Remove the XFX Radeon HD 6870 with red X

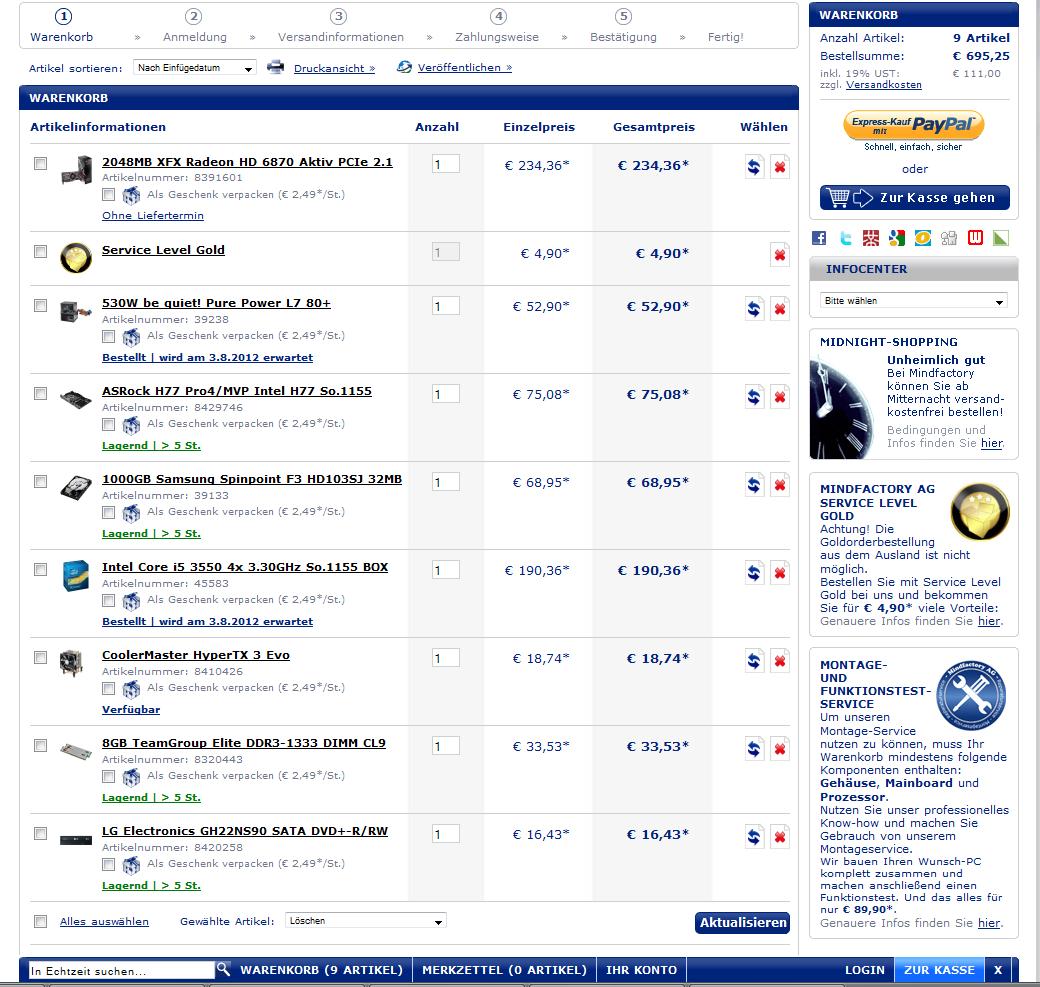click(780, 166)
